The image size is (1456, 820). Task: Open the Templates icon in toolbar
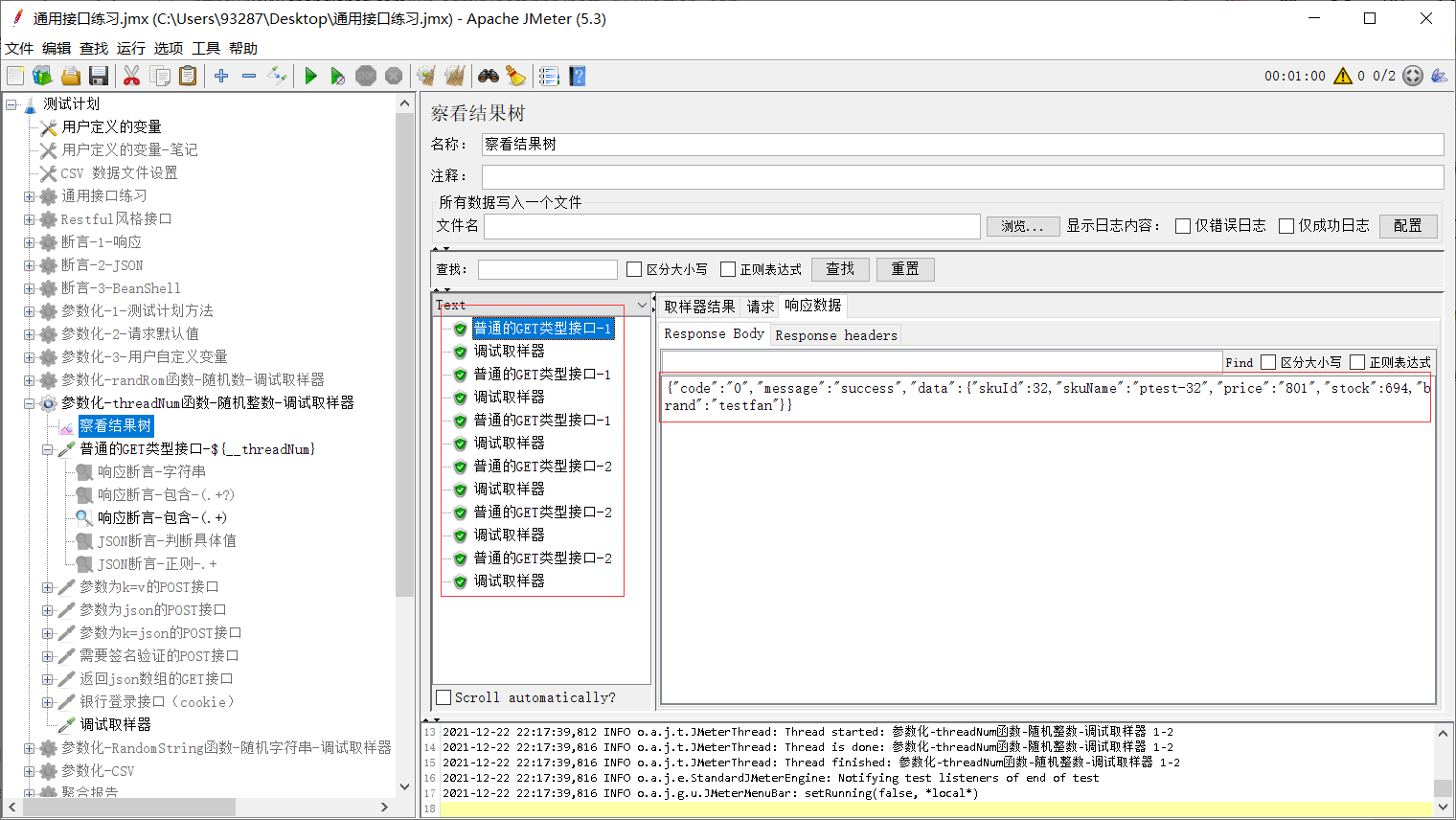[x=42, y=76]
